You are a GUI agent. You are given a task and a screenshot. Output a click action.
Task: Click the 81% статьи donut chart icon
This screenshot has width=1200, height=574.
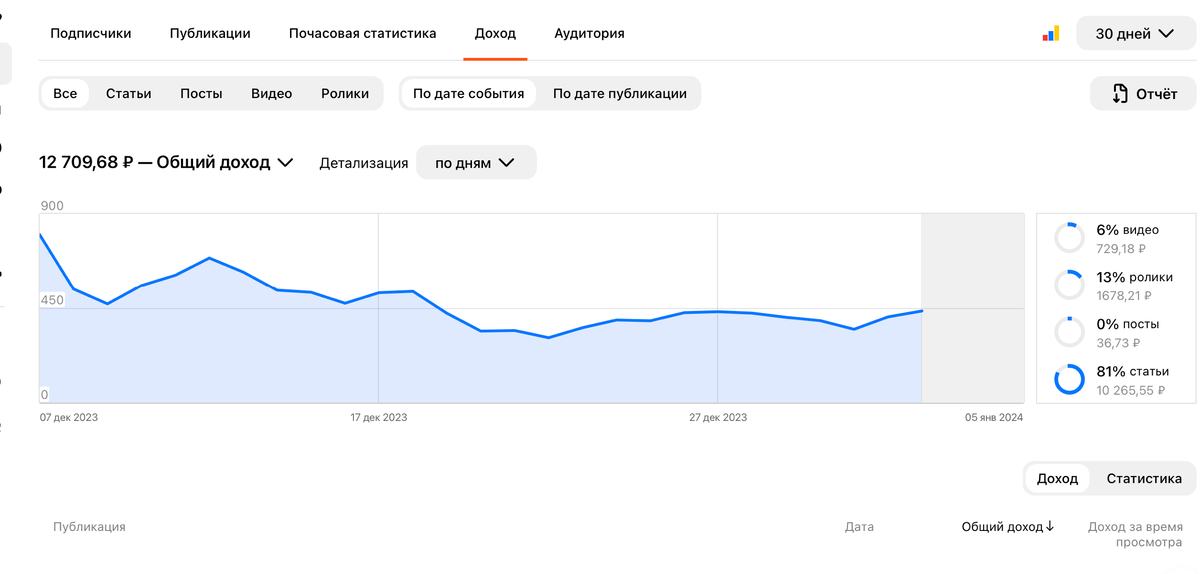1069,379
